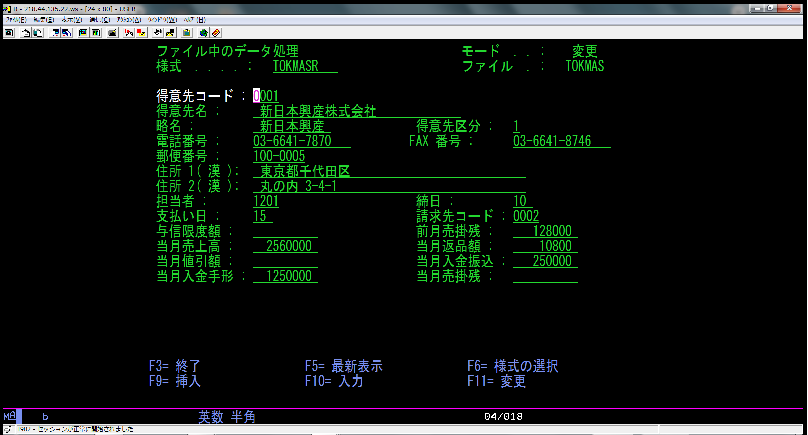Screen dimensions: 808x435
Task: Click the empty 与信限度額 input field
Action: point(285,231)
